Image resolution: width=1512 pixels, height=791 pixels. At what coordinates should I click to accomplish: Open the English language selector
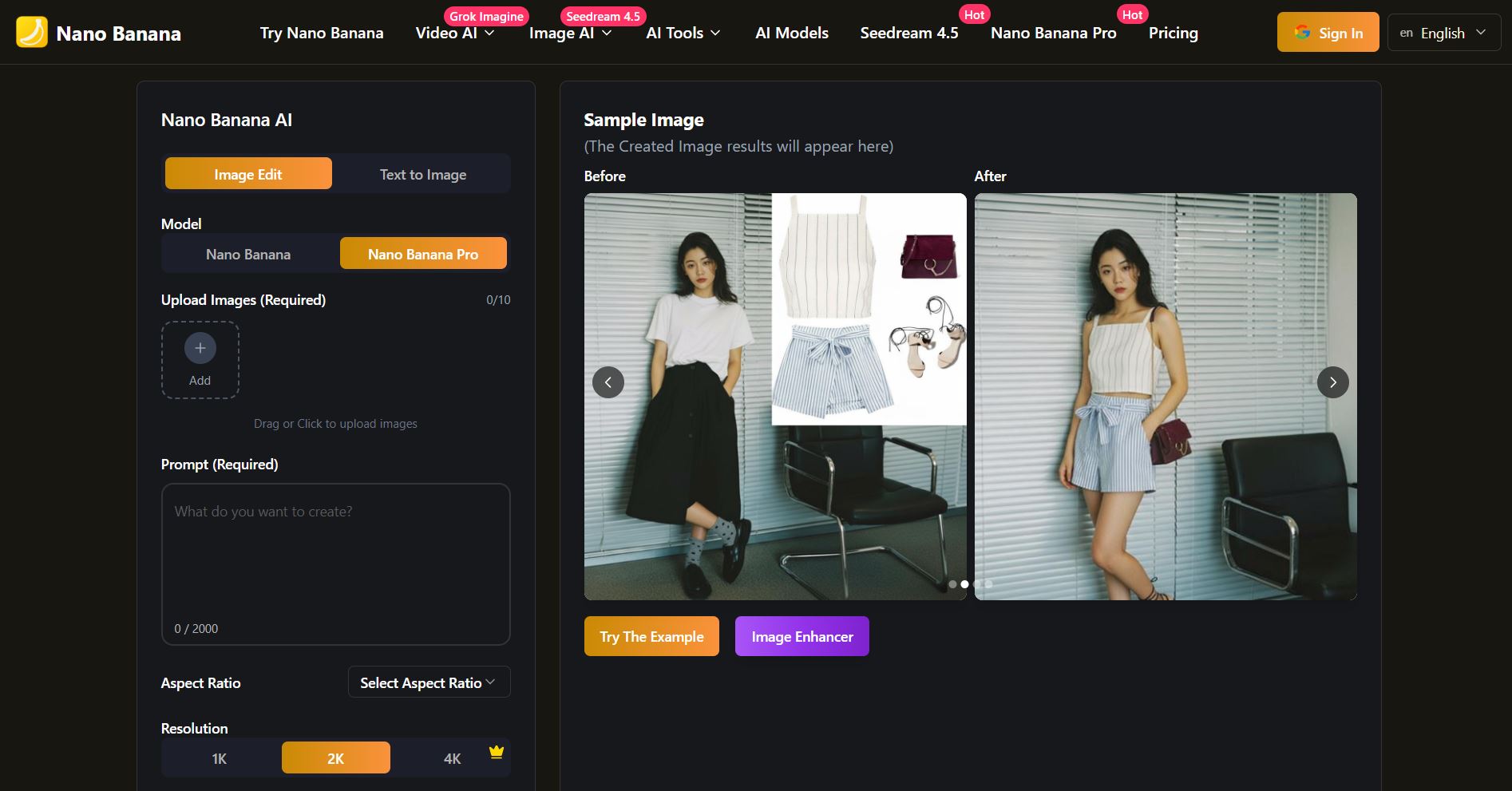(1443, 33)
